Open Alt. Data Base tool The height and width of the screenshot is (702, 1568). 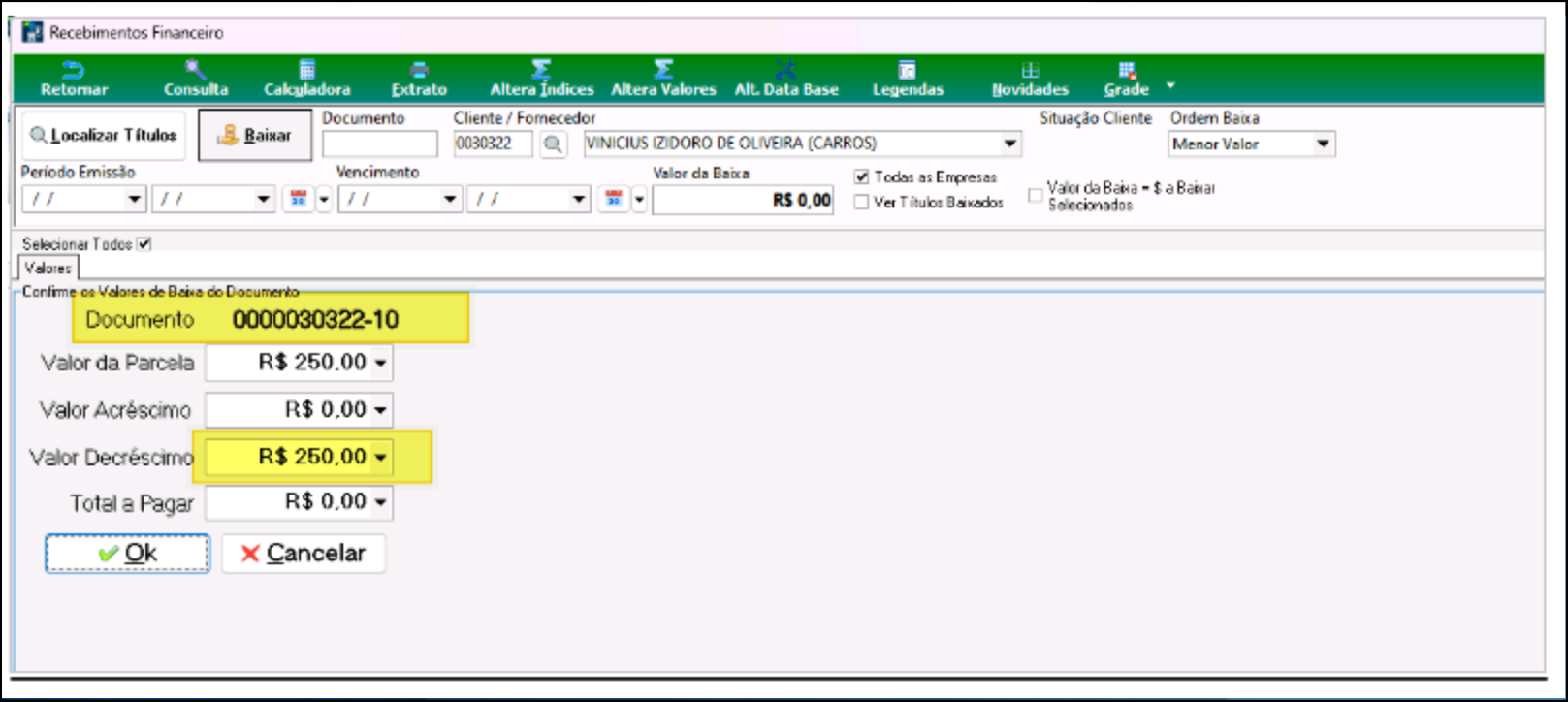pos(786,79)
